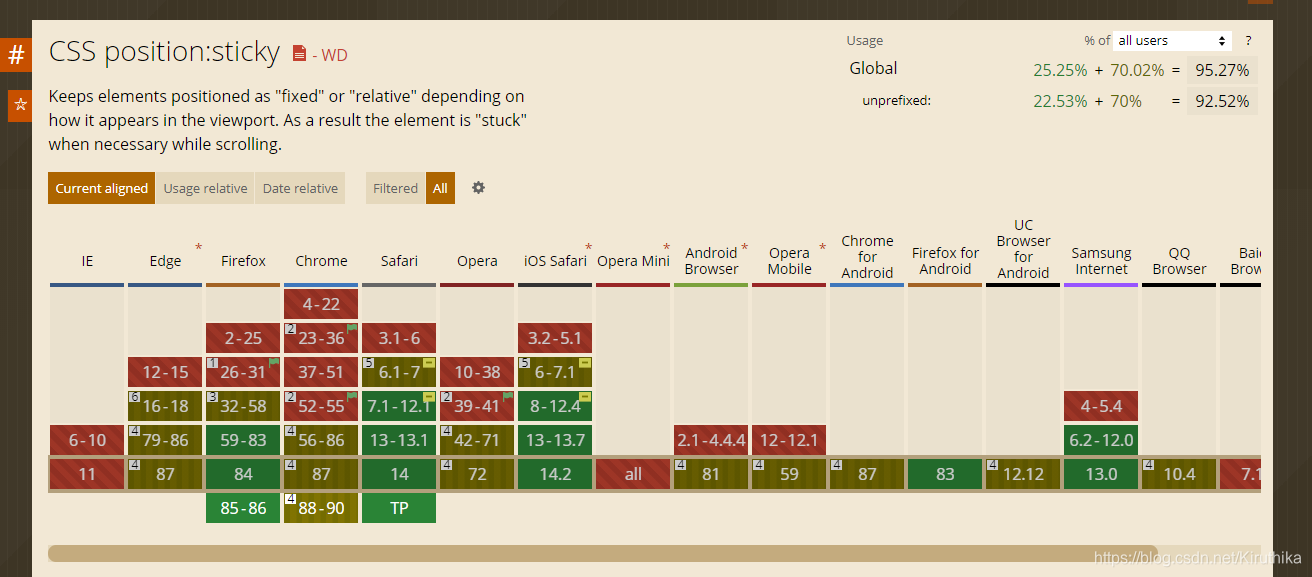Select Safari 7.1-12.1 support cell

point(399,406)
